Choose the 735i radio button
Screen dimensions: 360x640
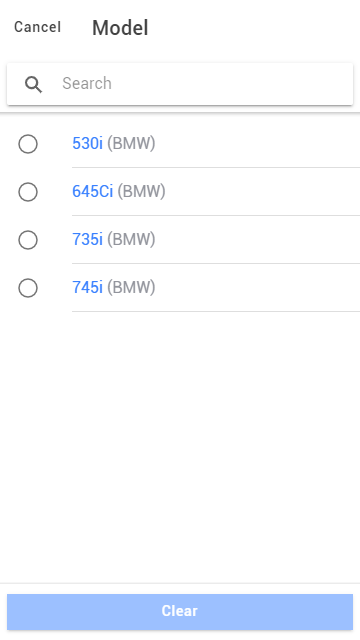pos(28,240)
